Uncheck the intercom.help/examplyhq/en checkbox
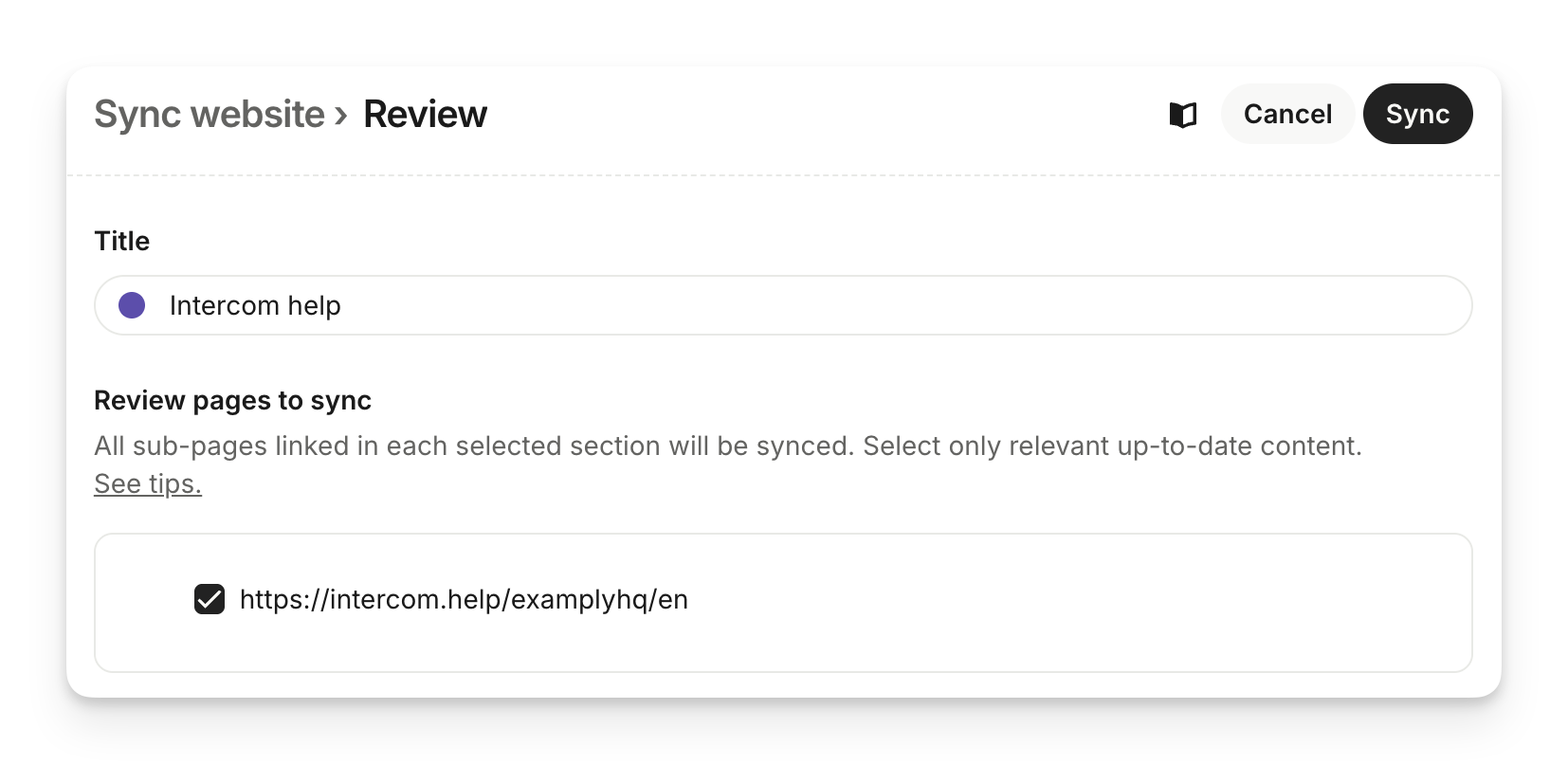The width and height of the screenshot is (1568, 764). click(x=210, y=599)
